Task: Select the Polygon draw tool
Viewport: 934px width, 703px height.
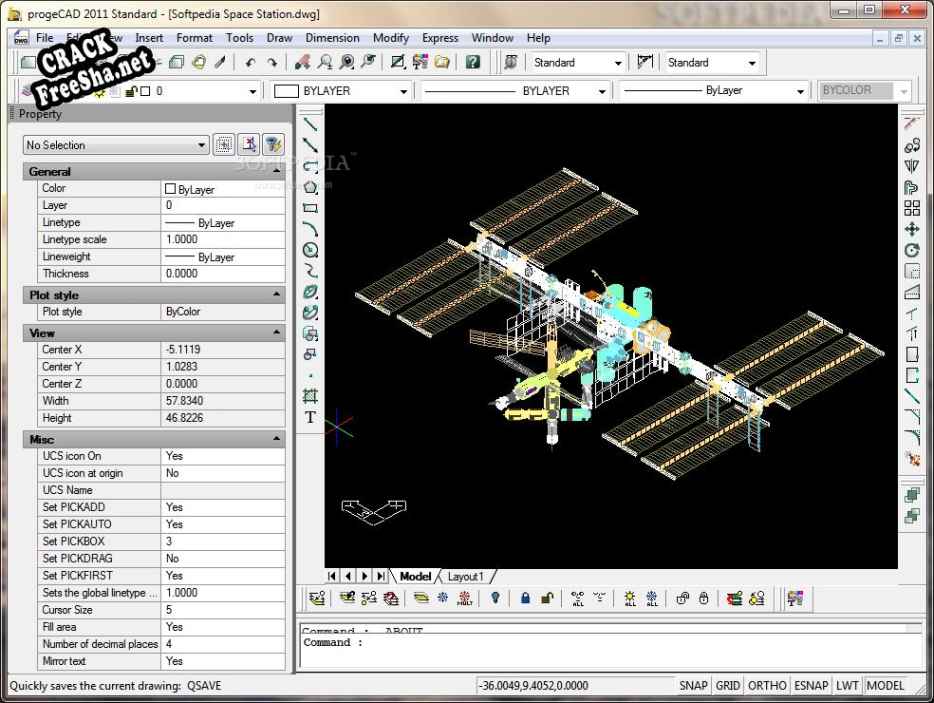Action: (x=310, y=187)
